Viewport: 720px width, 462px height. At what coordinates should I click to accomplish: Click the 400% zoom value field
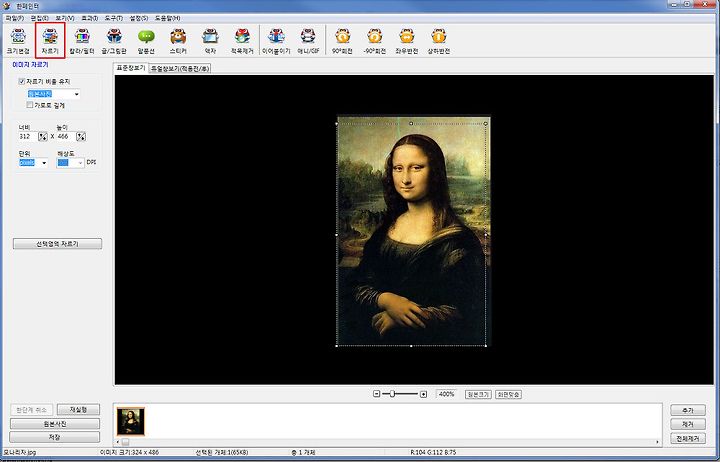[x=446, y=394]
